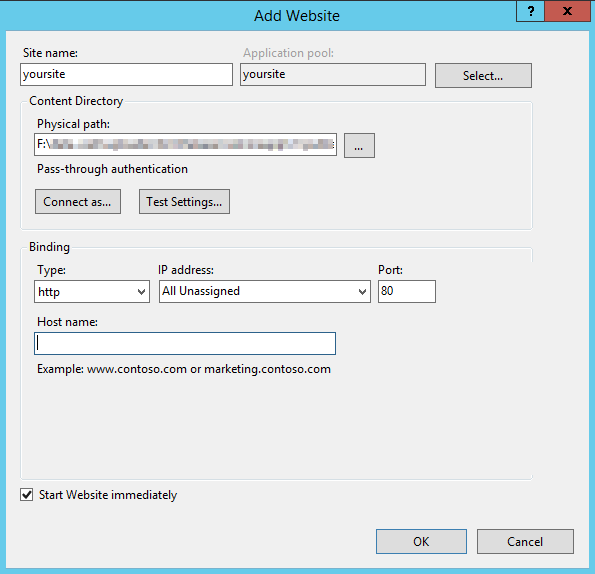This screenshot has height=574, width=595.
Task: Expand the IP address dropdown arrow
Action: pos(362,291)
